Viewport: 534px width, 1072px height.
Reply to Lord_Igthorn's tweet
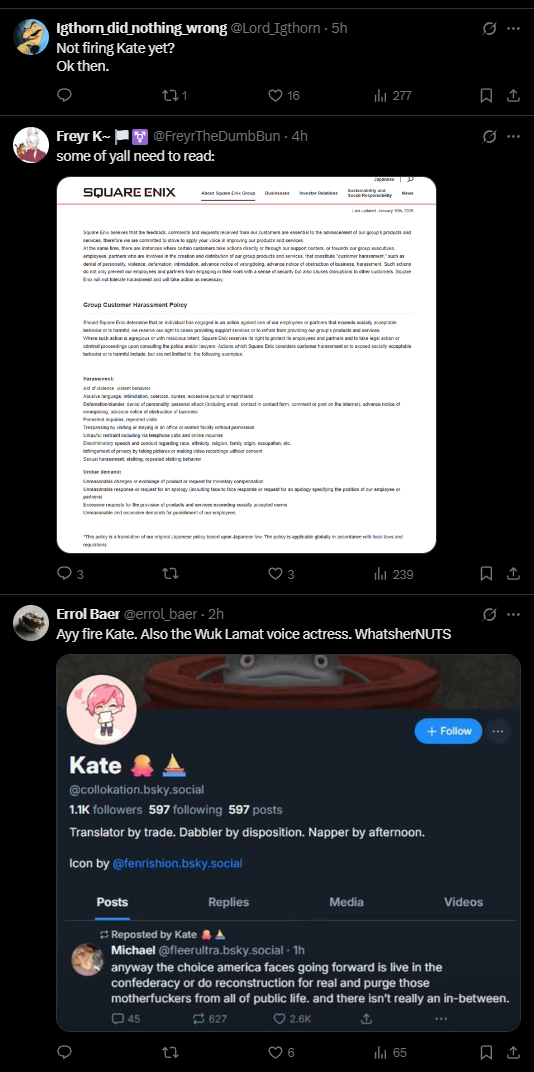(x=64, y=96)
